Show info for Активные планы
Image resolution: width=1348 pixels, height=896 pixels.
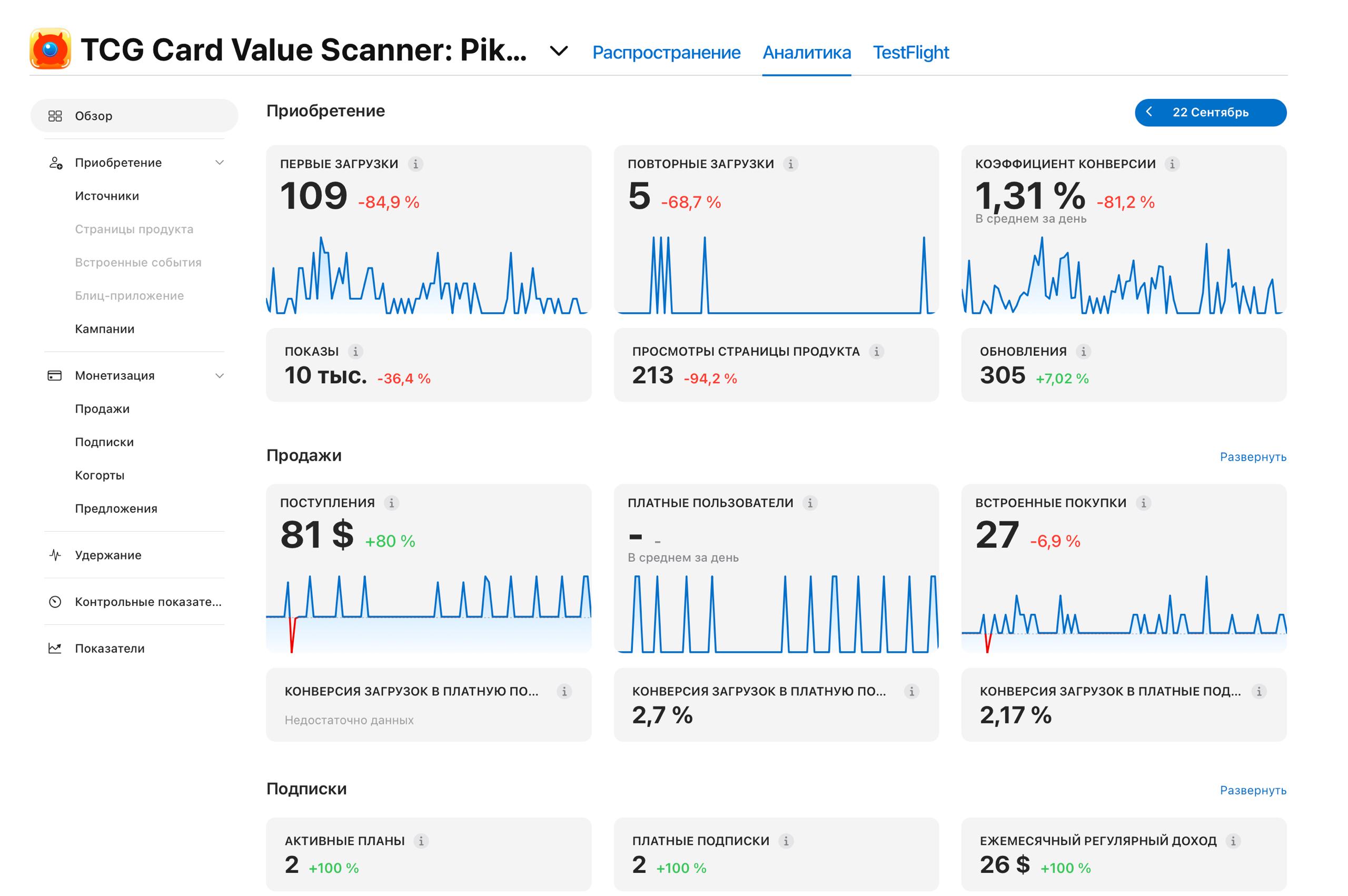pos(421,842)
